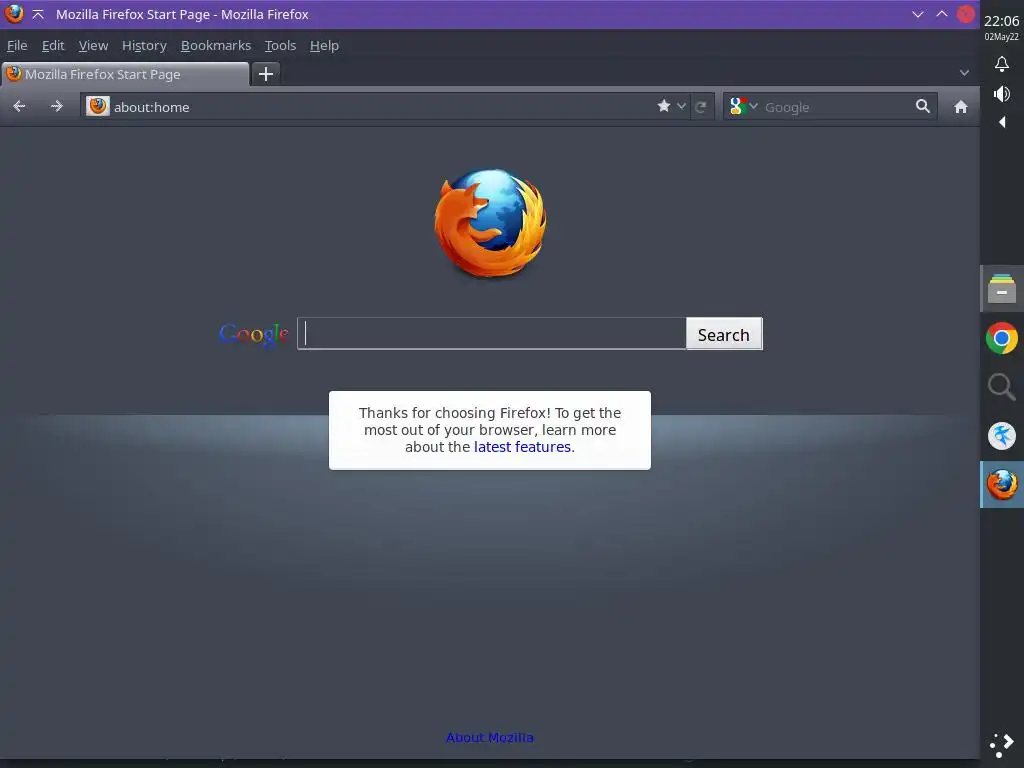Click the panel settings icon at bottom
The image size is (1024, 768).
[1001, 745]
